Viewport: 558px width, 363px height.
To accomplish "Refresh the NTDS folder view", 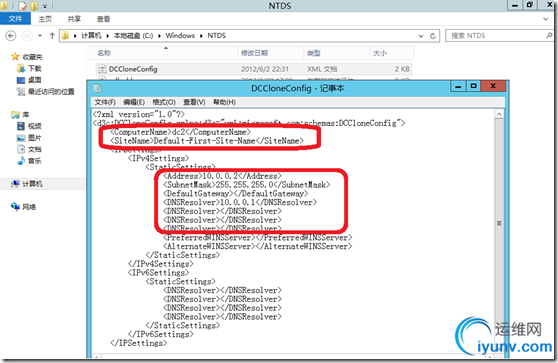I will pyautogui.click(x=433, y=36).
